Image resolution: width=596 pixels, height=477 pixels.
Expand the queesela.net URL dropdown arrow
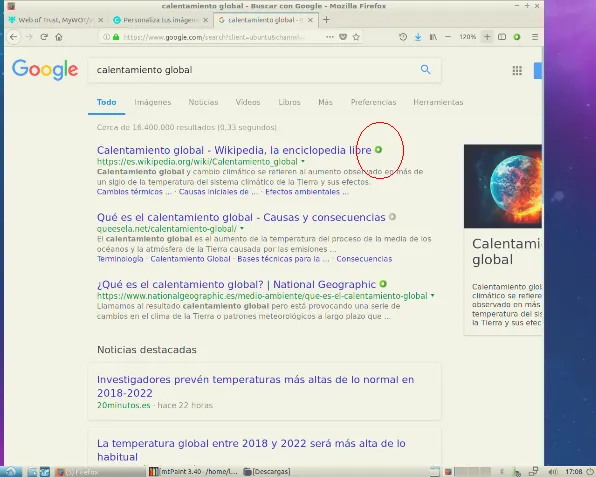click(242, 229)
